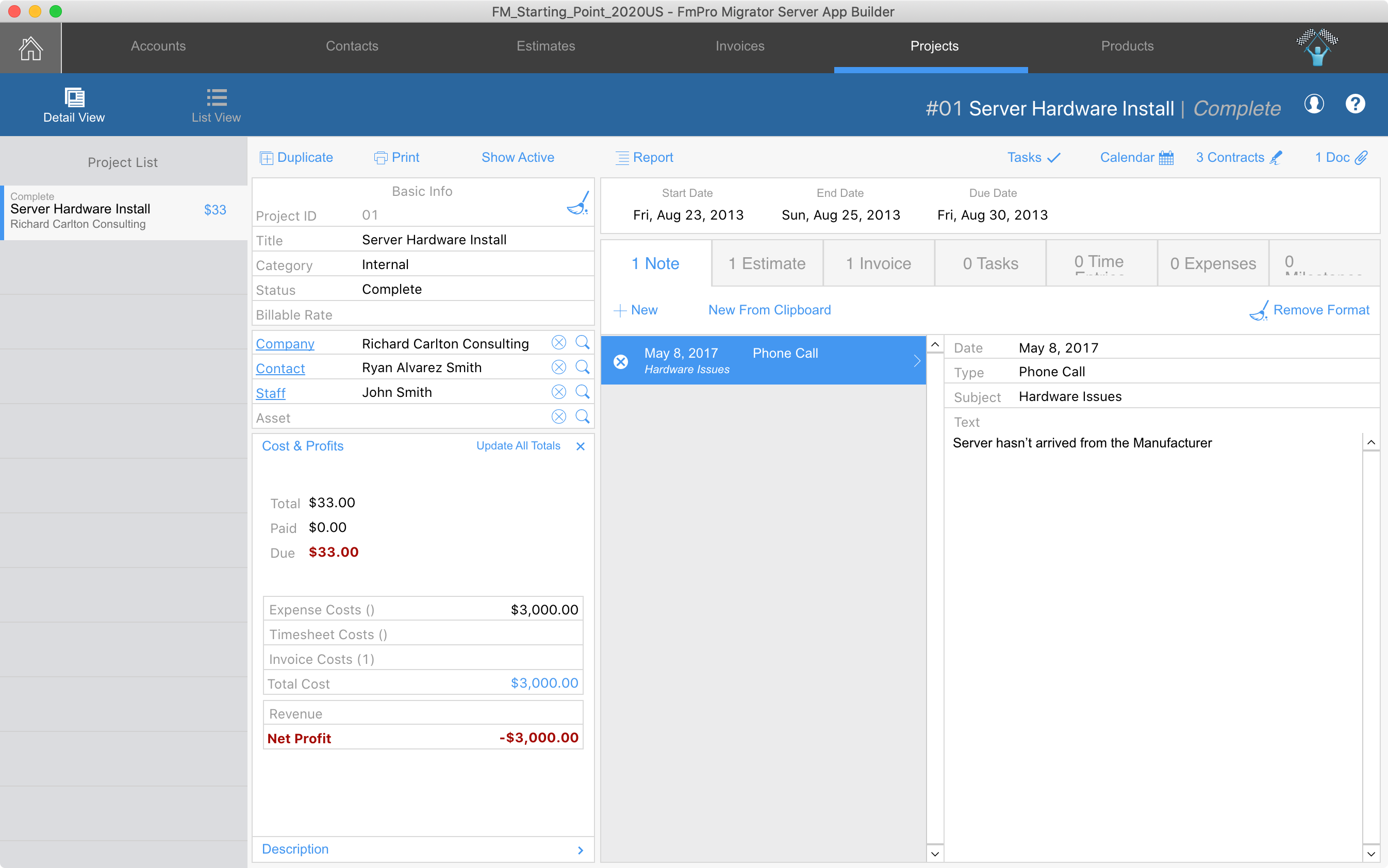Close the Cost & Profits panel
The width and height of the screenshot is (1388, 868).
(580, 446)
